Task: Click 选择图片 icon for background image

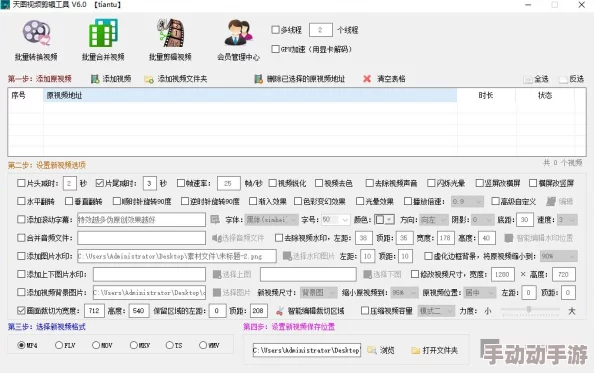Action: pos(217,292)
